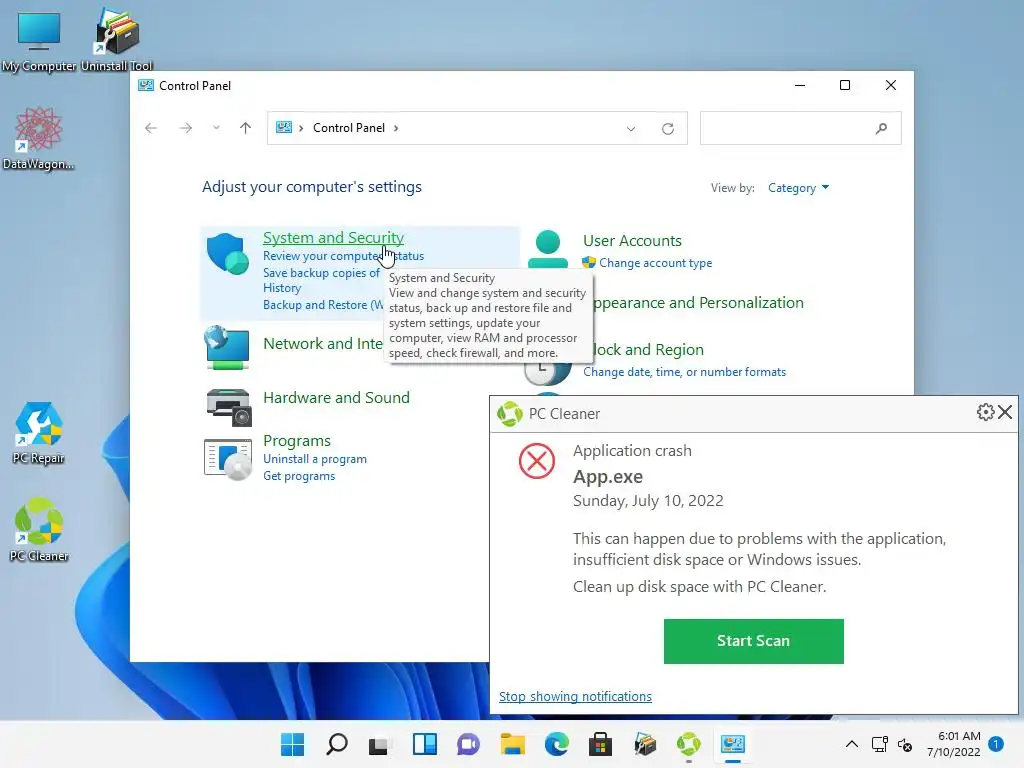The width and height of the screenshot is (1024, 768).
Task: Open Appearance and Personalization category
Action: (698, 303)
